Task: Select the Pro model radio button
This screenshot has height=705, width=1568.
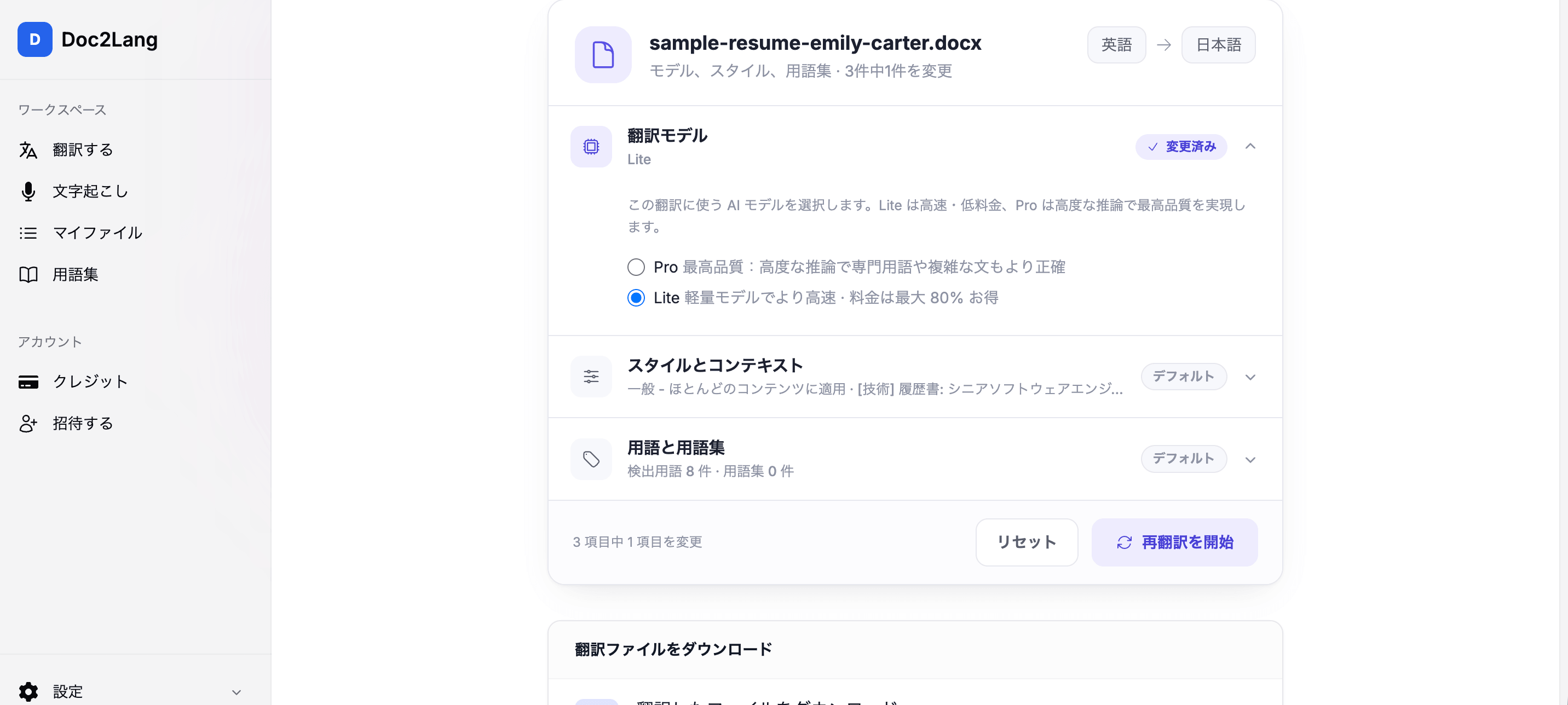Action: [636, 267]
